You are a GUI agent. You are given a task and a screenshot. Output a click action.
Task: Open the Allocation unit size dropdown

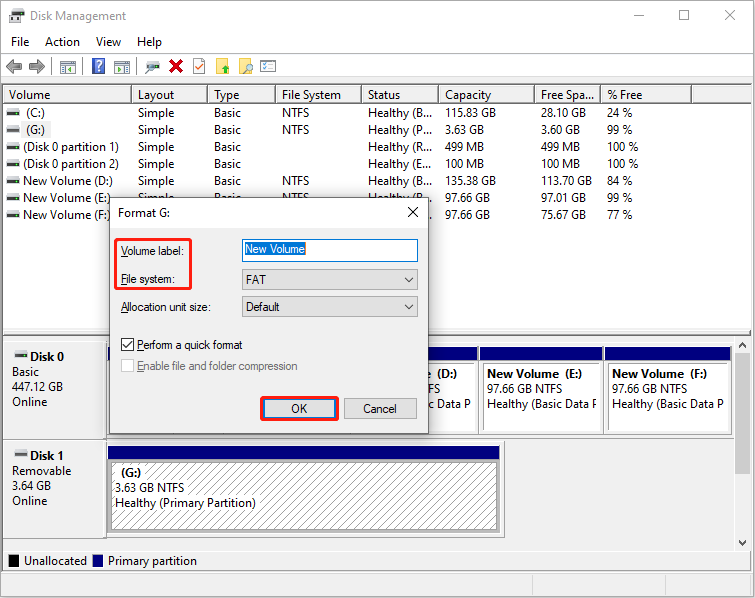[x=330, y=307]
